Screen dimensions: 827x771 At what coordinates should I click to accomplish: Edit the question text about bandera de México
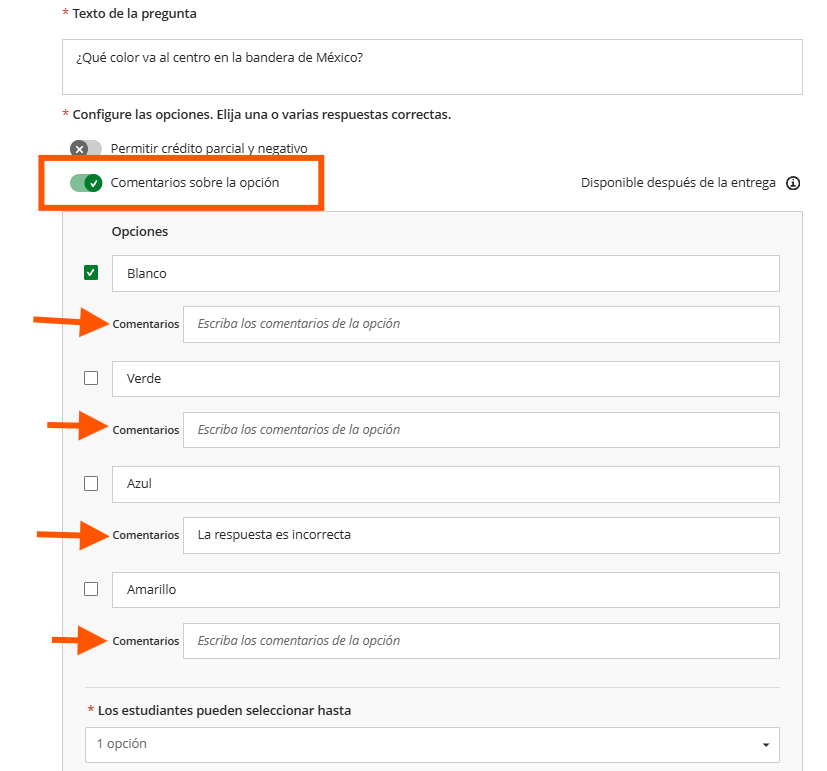432,67
